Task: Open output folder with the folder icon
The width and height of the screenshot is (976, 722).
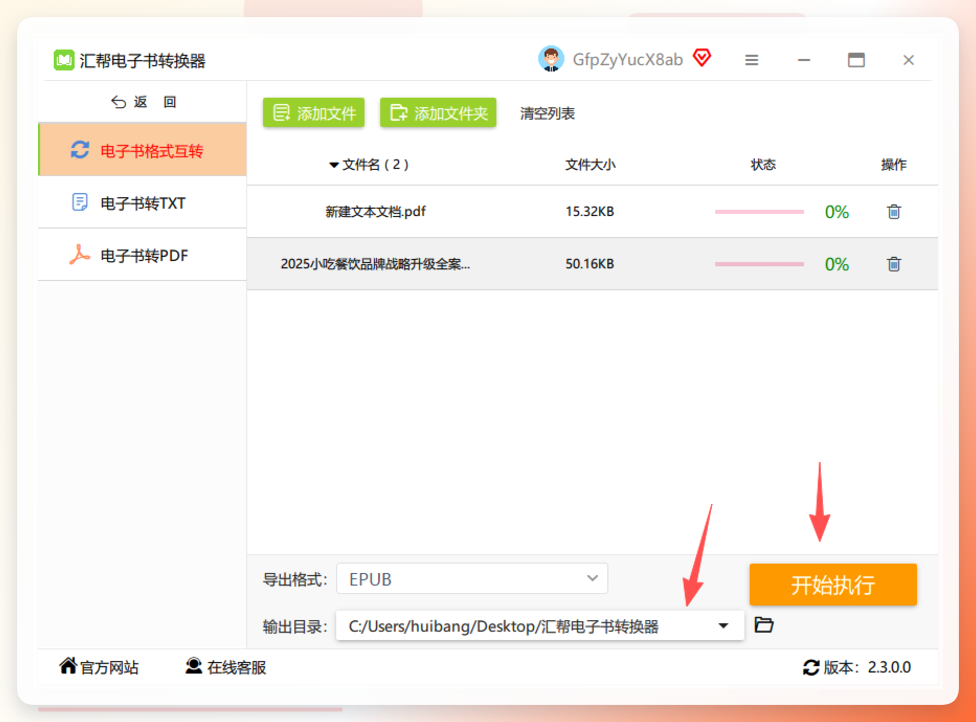Action: click(764, 625)
